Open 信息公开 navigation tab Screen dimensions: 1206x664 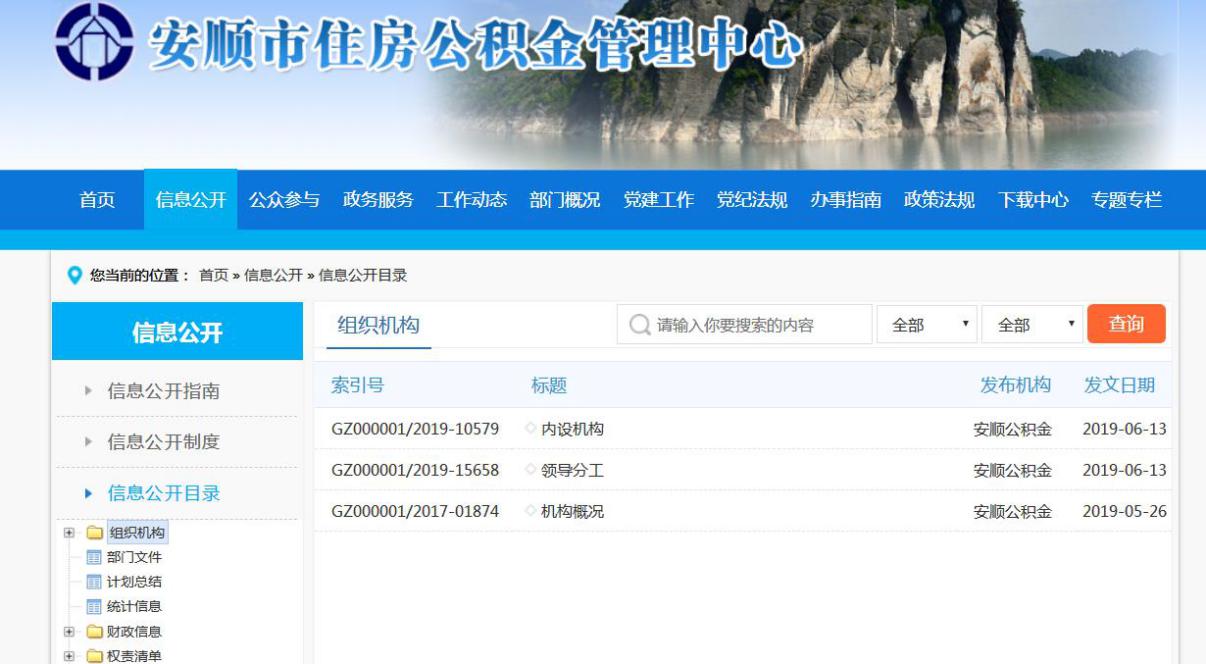tap(191, 200)
